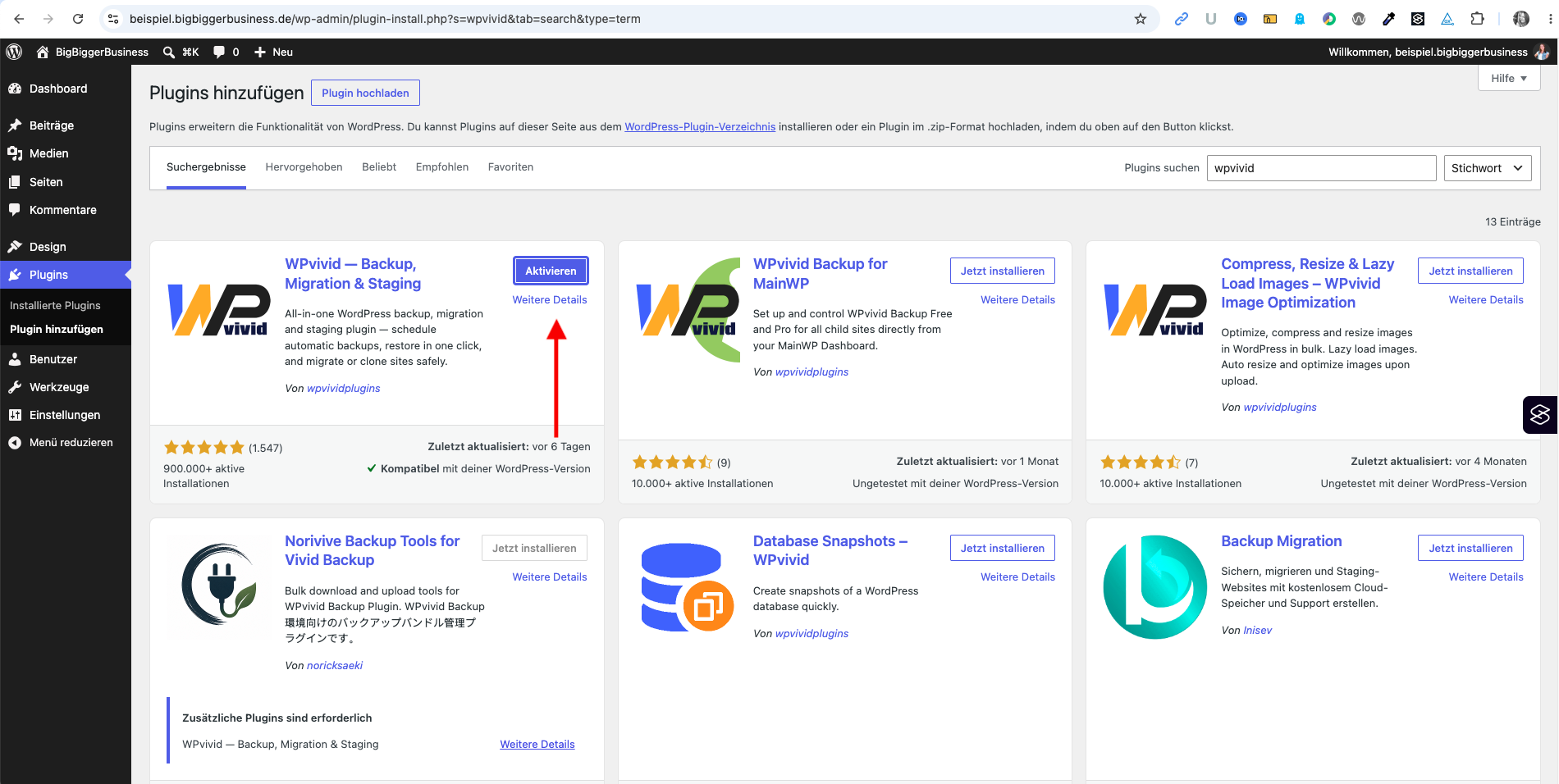Click the BigBiggerBusiness home icon
Image resolution: width=1559 pixels, height=784 pixels.
[x=43, y=52]
